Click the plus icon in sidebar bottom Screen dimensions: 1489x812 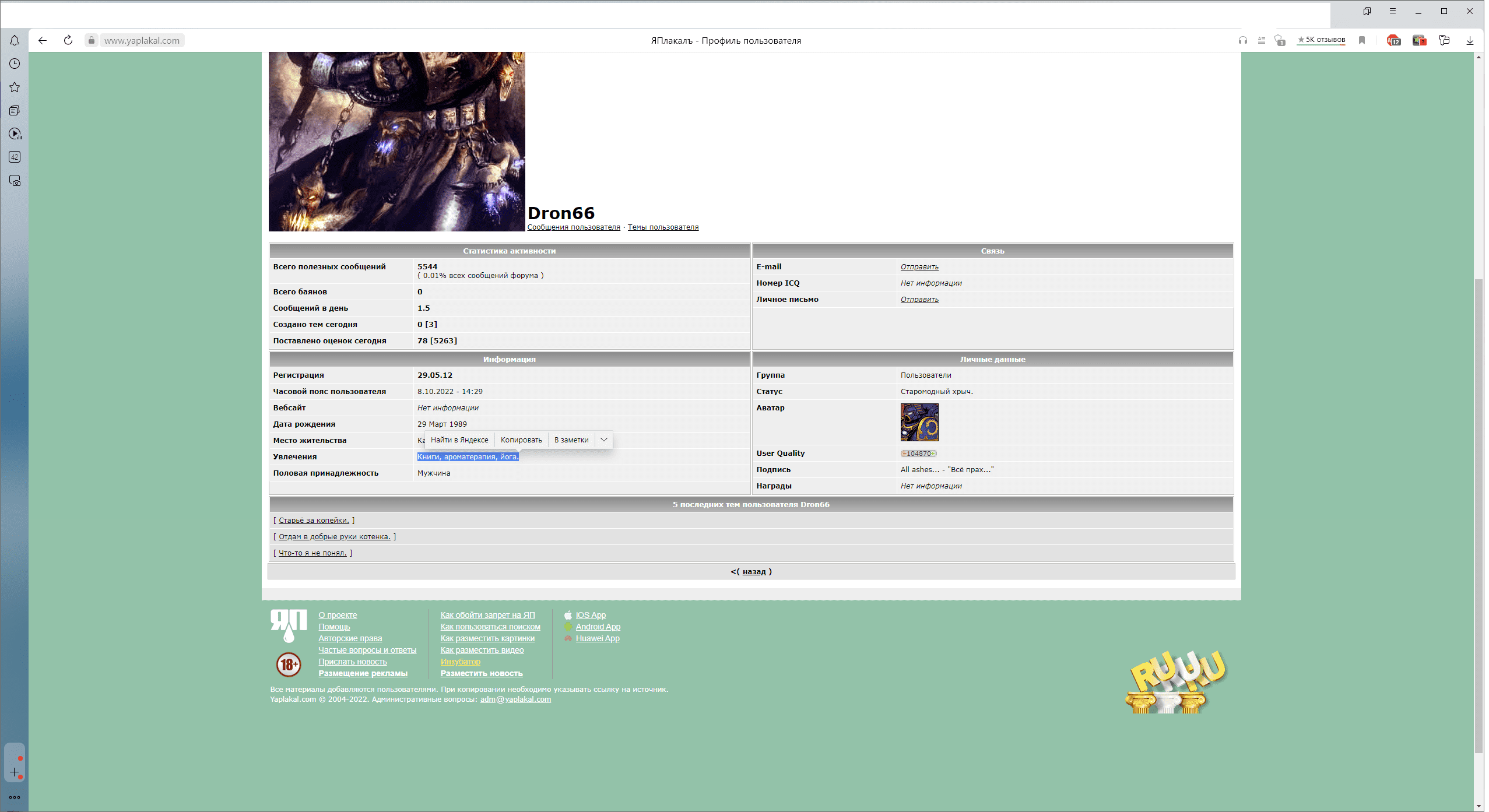(15, 772)
